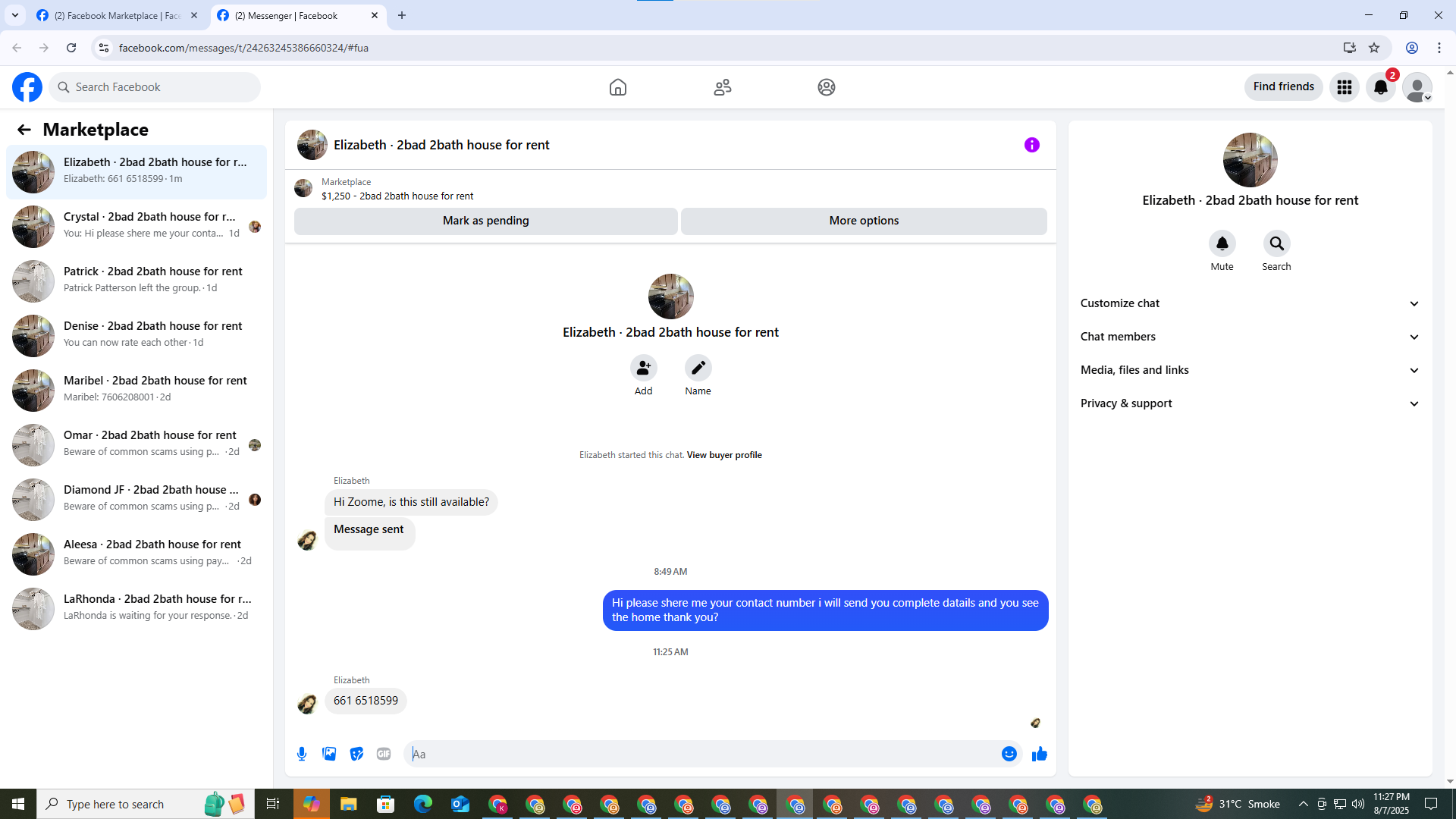Image resolution: width=1456 pixels, height=819 pixels.
Task: Expand the Customize chat section
Action: coord(1250,303)
